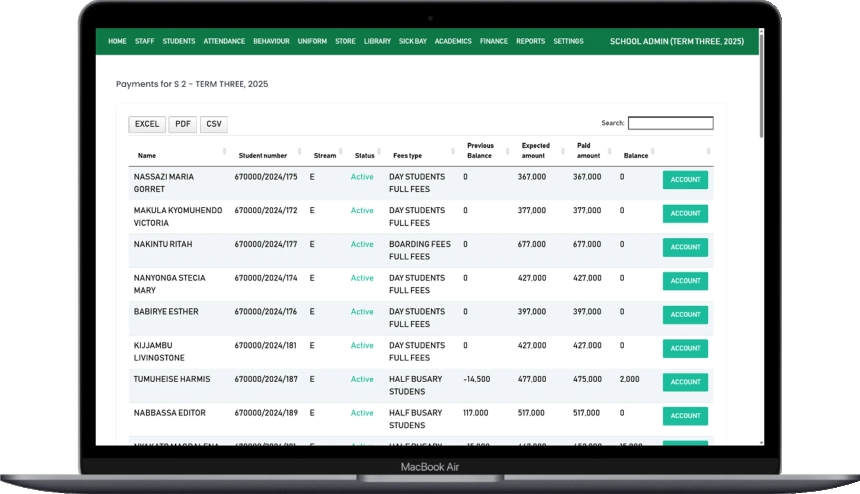Screen dimensions: 860x494
Task: Click Active status of NAKINTU RITAH
Action: pyautogui.click(x=362, y=244)
